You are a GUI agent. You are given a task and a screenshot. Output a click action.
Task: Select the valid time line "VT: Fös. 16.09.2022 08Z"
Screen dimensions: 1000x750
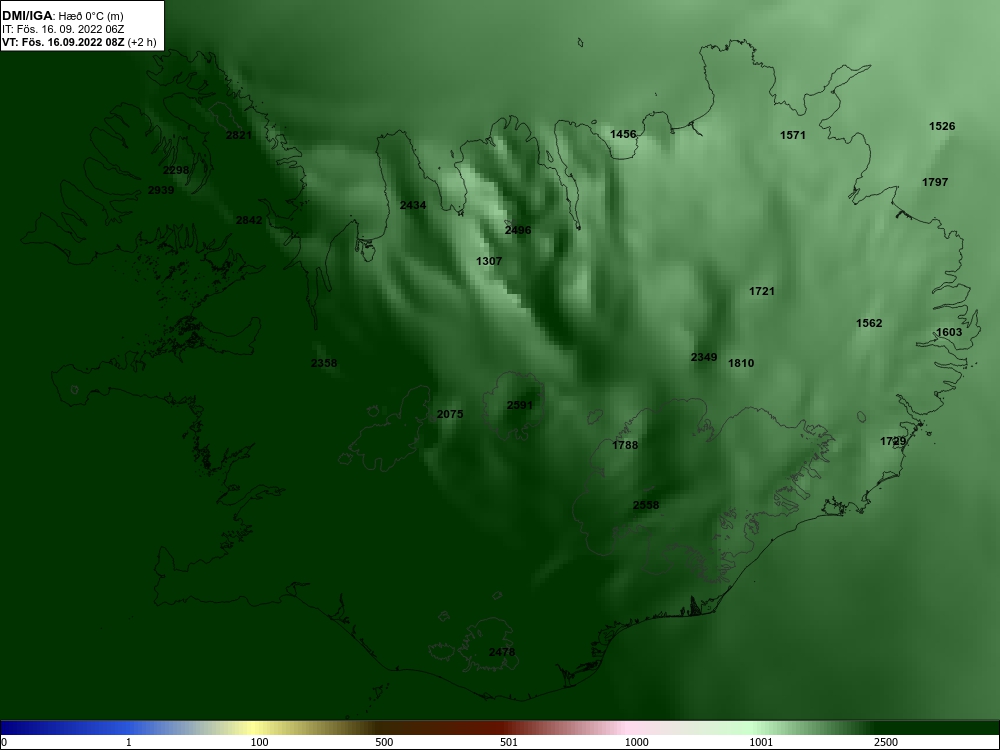pyautogui.click(x=63, y=42)
